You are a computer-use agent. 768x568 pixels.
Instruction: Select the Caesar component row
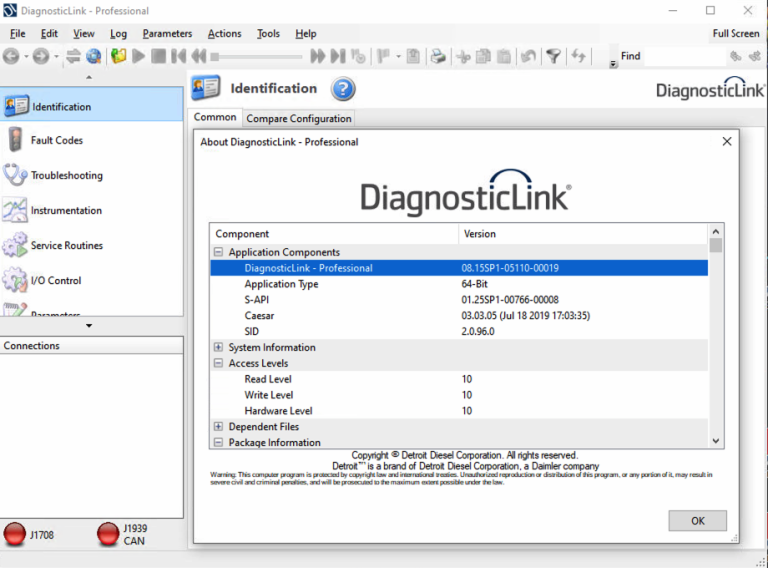tap(459, 315)
